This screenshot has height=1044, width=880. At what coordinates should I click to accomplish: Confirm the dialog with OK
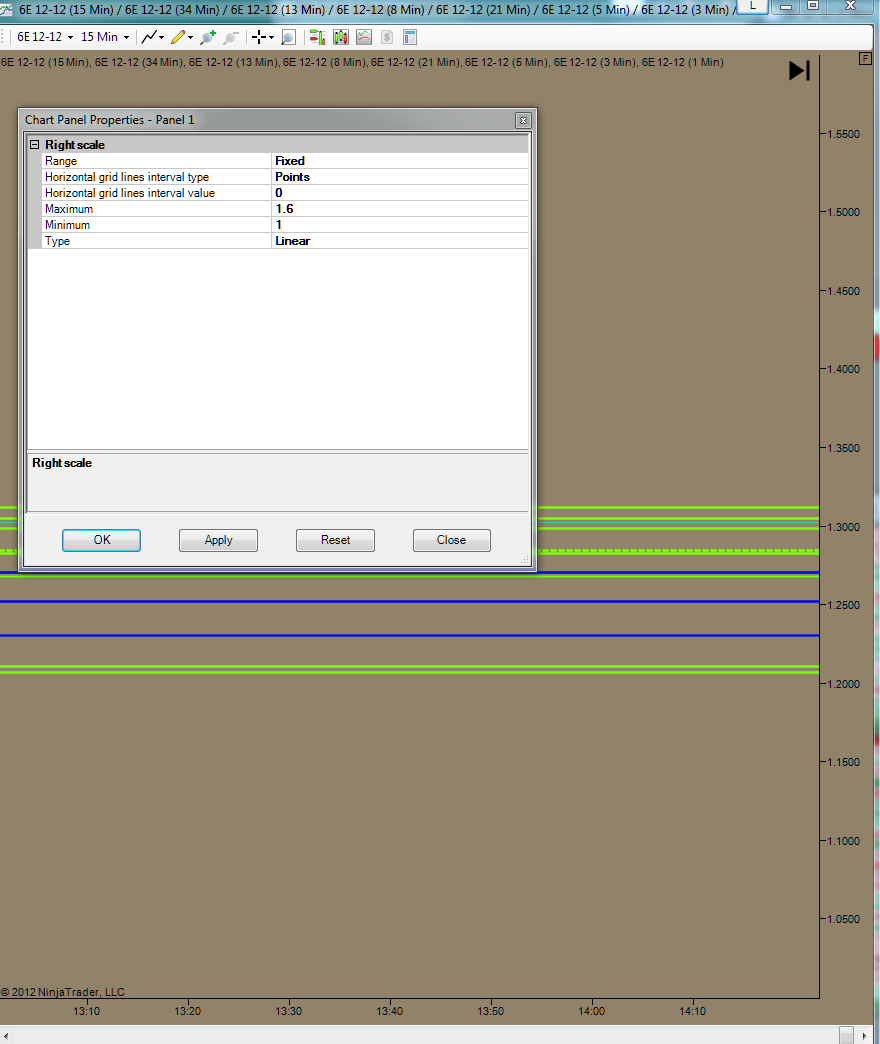101,540
